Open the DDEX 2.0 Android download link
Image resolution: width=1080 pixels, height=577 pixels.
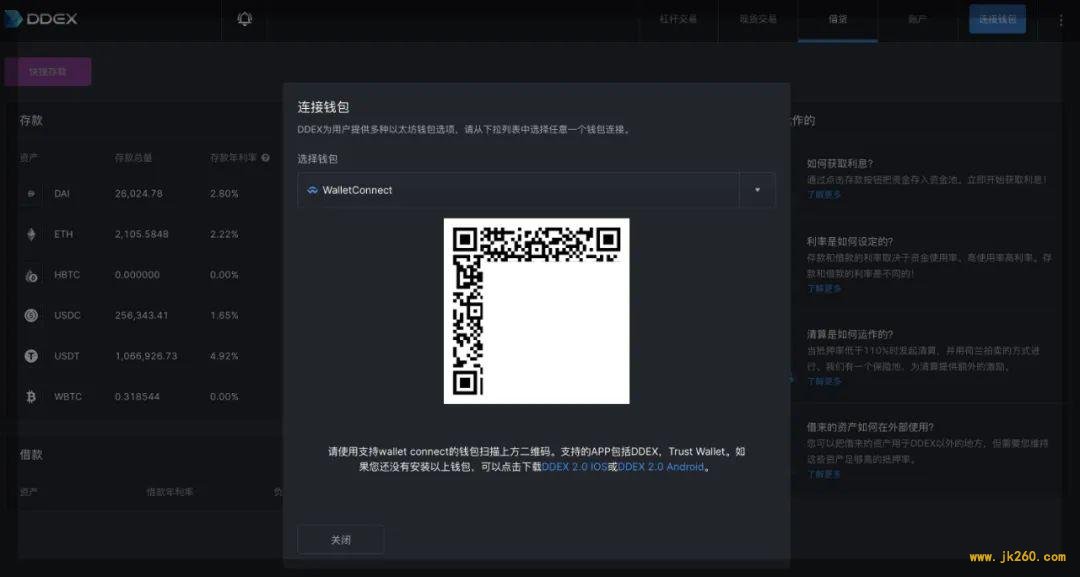point(661,467)
